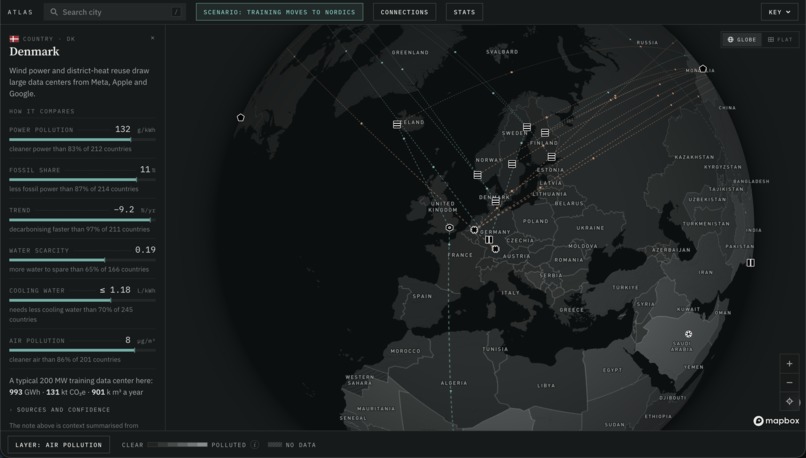This screenshot has width=806, height=458.
Task: Click the data center marker above the Finland label
Action: click(x=545, y=133)
